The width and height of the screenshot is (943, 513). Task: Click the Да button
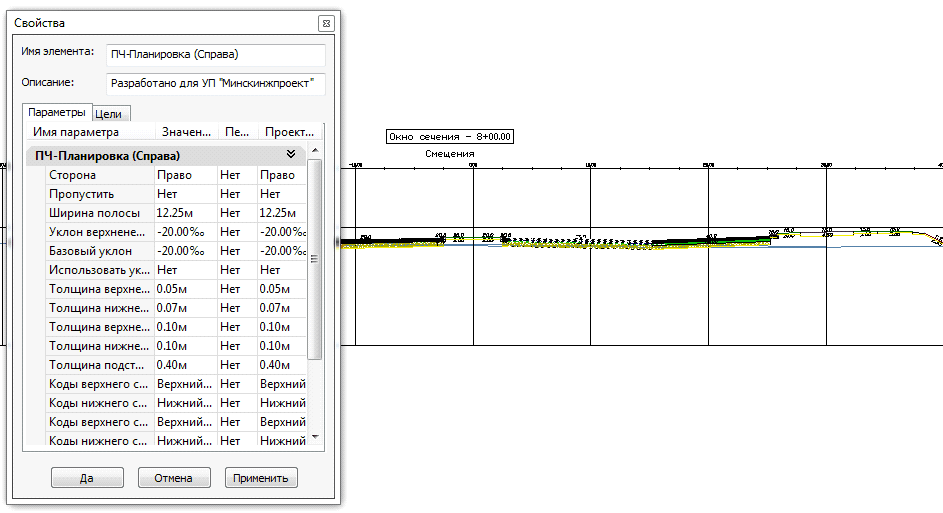87,478
